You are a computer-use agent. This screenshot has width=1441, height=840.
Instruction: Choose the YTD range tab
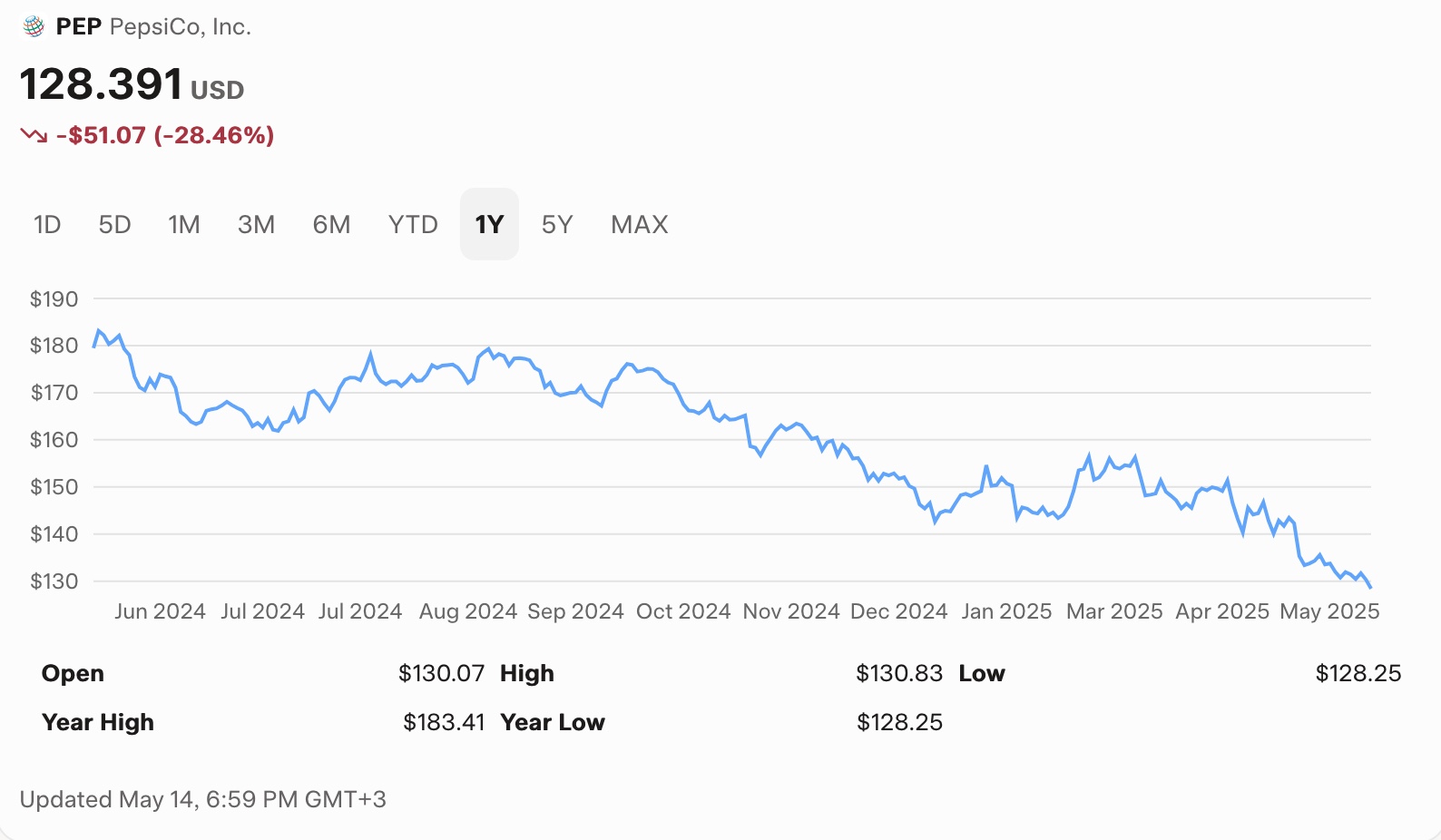point(413,224)
